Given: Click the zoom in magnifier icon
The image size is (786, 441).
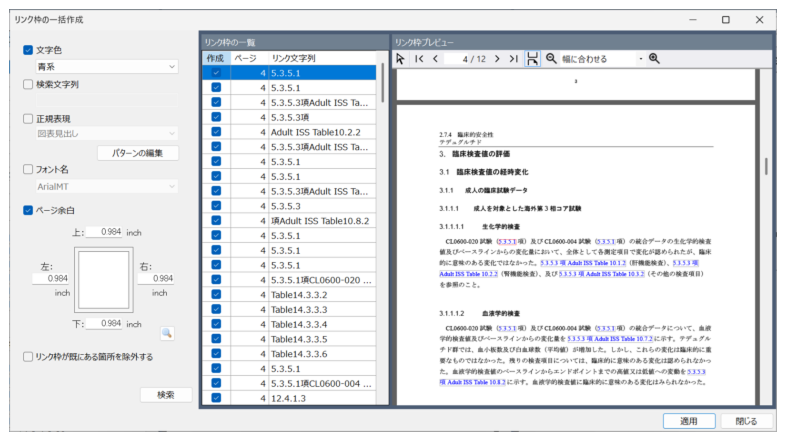Looking at the screenshot, I should (x=655, y=59).
